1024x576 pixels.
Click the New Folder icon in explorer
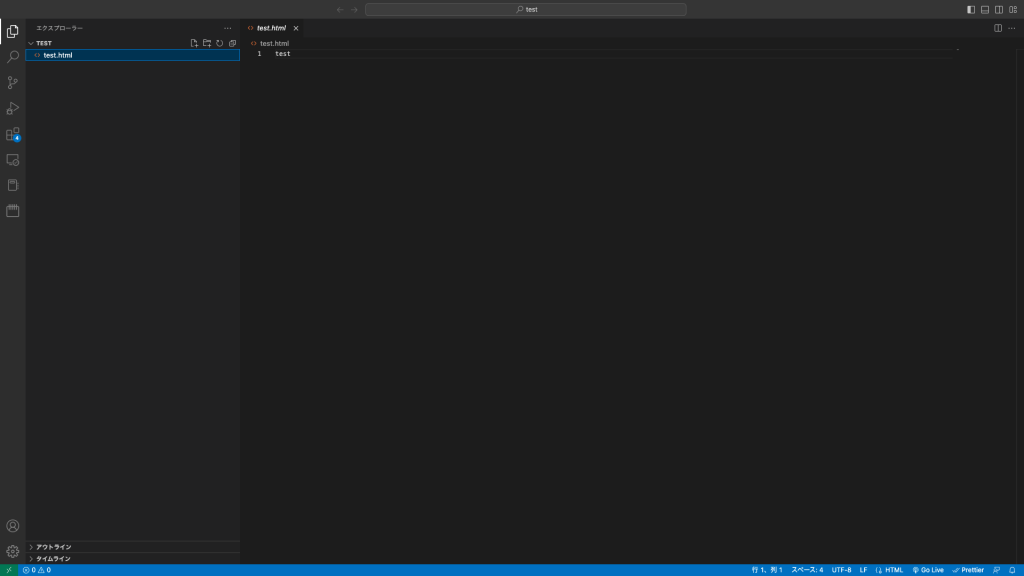coord(207,43)
